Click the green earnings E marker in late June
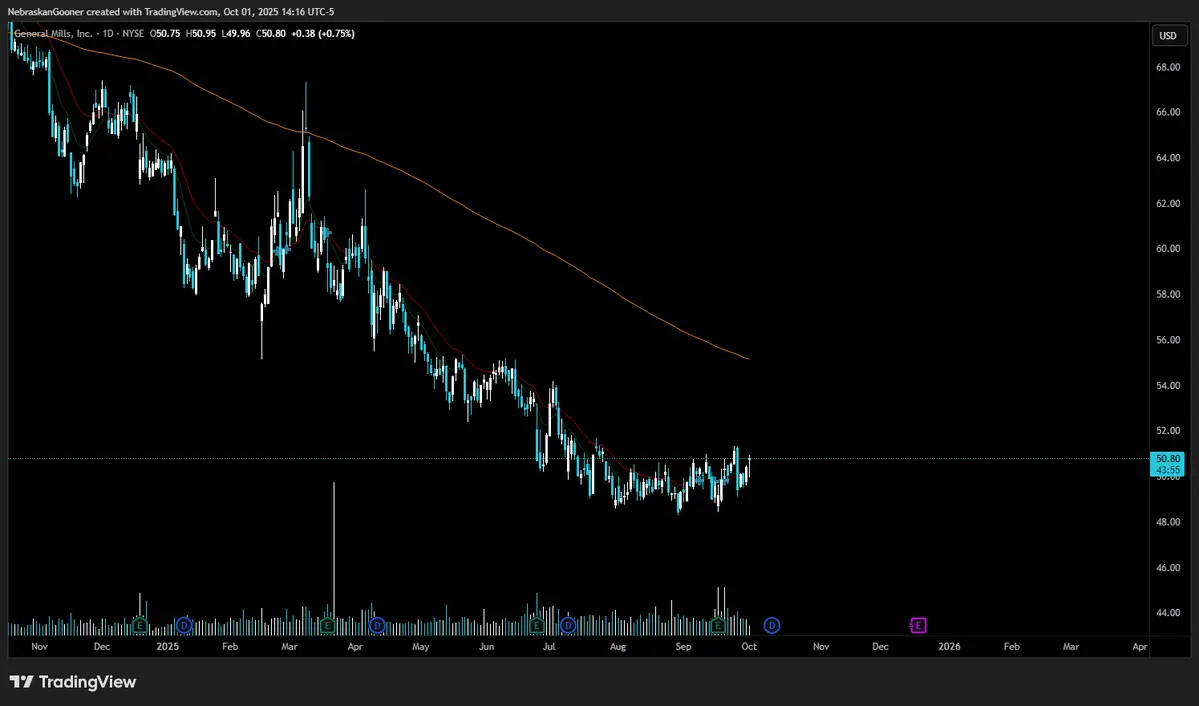 pyautogui.click(x=537, y=626)
